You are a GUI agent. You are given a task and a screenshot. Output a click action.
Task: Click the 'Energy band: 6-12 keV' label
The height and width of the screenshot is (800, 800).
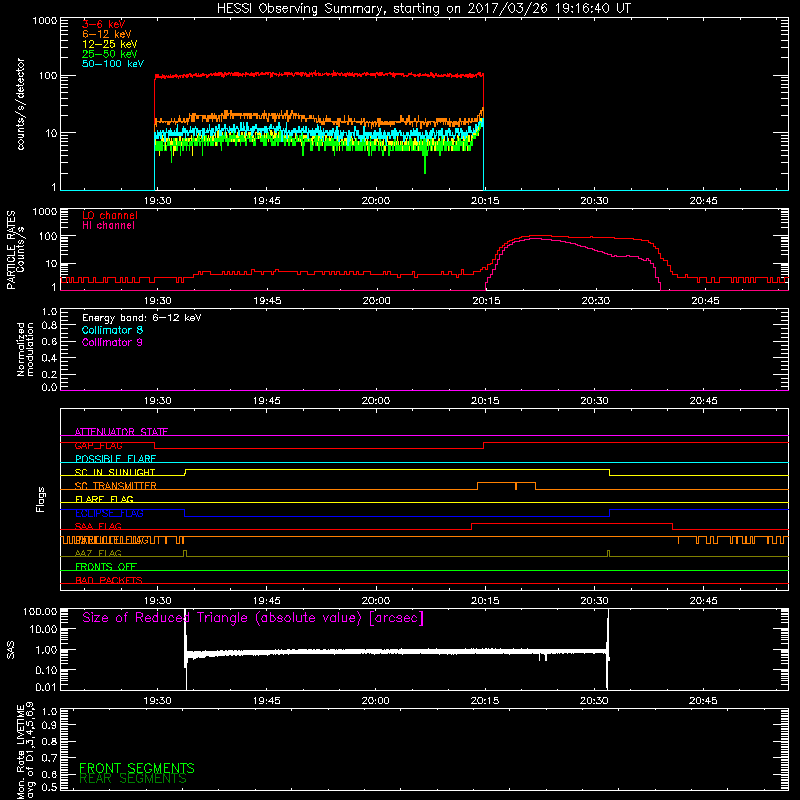(141, 318)
